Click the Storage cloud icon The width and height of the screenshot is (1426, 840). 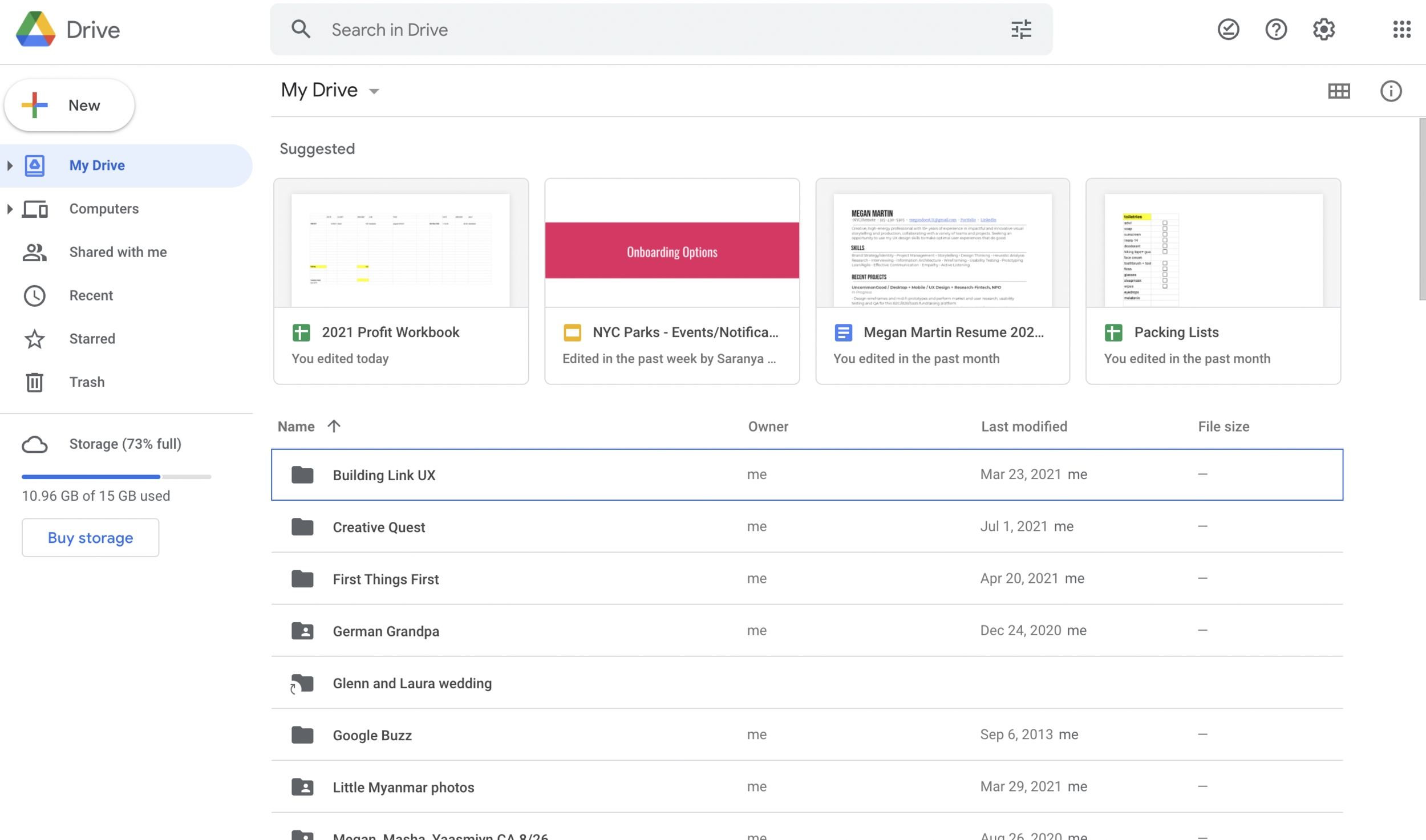click(35, 444)
